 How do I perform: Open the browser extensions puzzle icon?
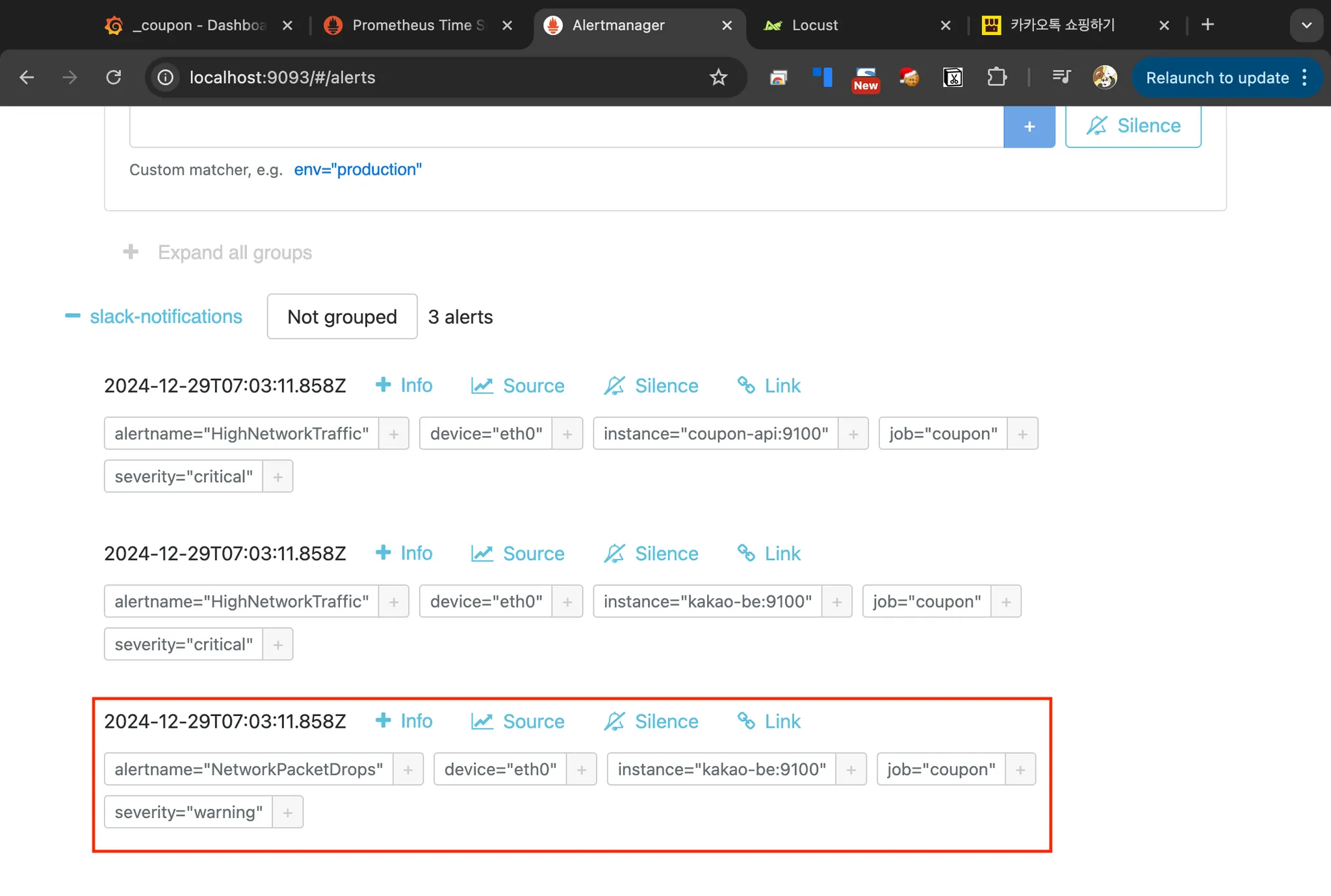click(x=996, y=78)
